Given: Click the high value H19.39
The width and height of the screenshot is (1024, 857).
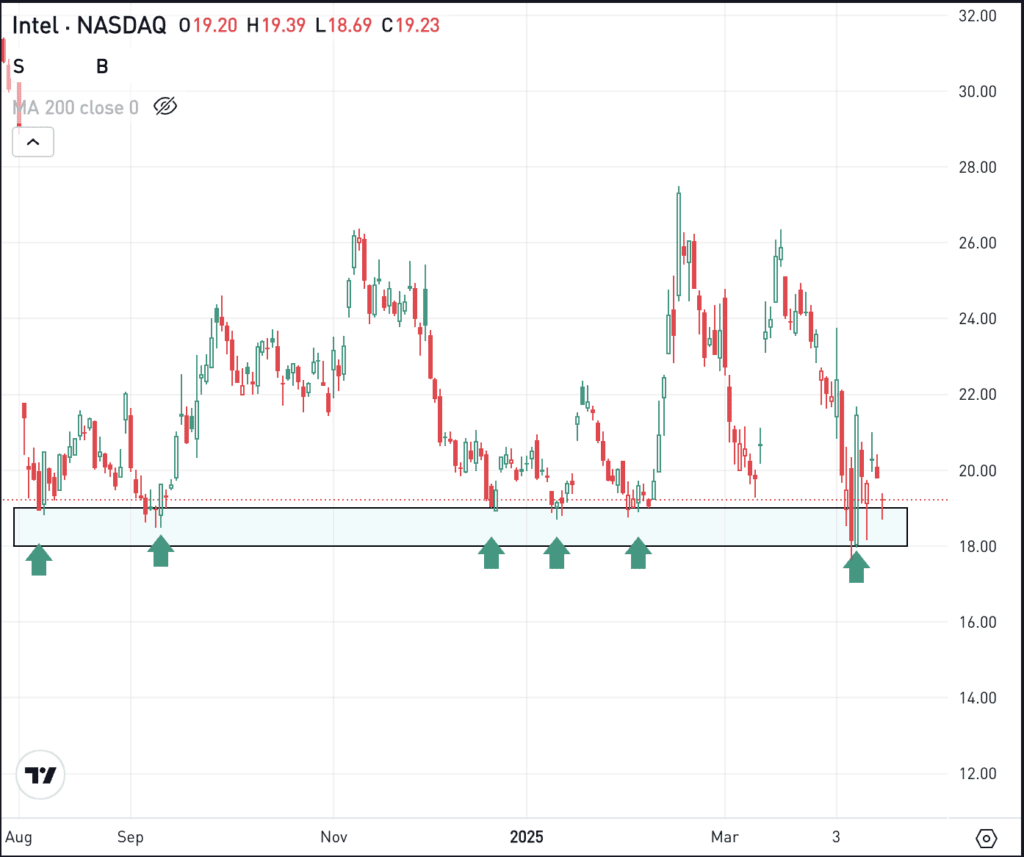Looking at the screenshot, I should (x=276, y=25).
